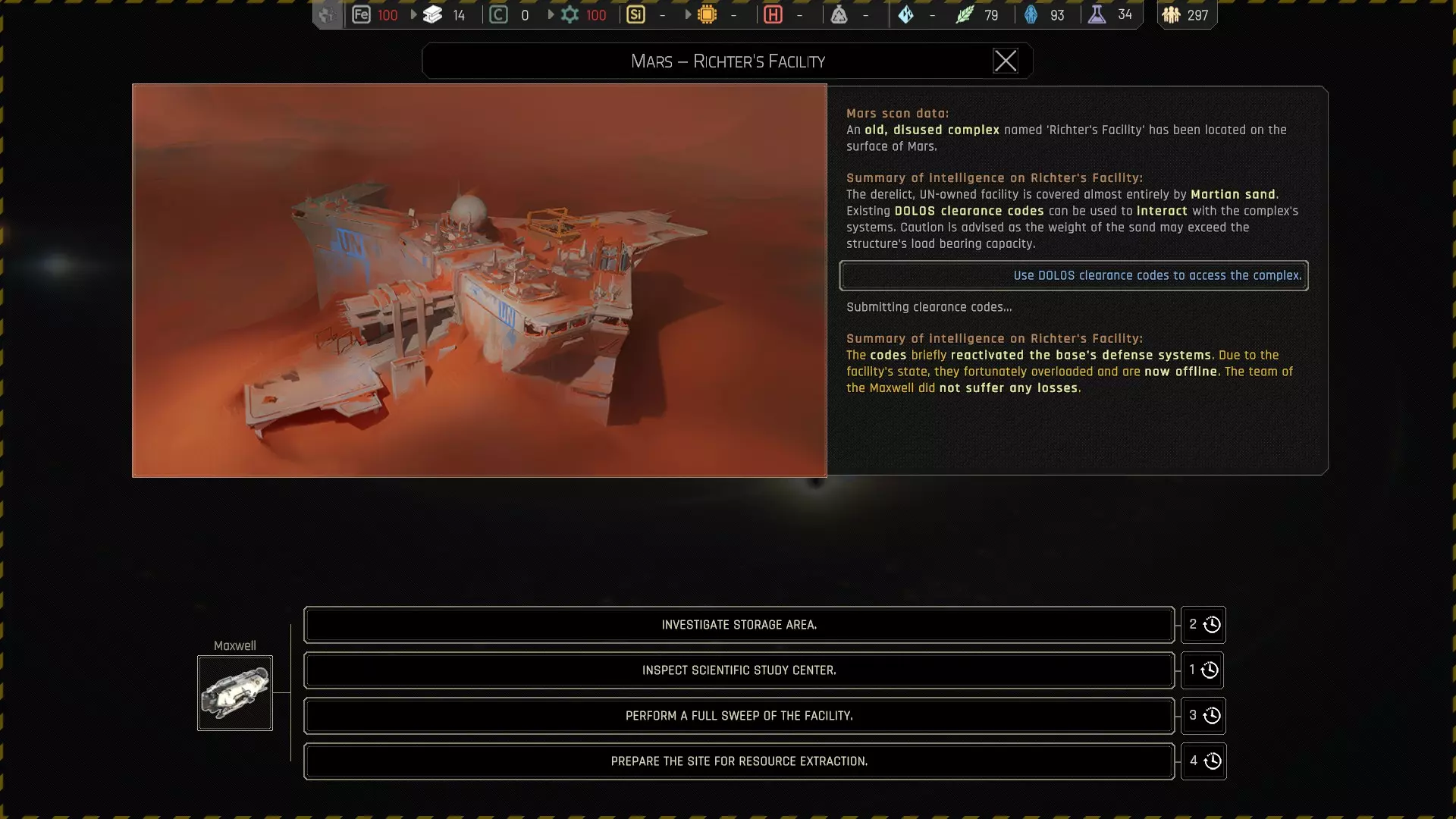Click the microchip electronics resource icon

click(707, 14)
